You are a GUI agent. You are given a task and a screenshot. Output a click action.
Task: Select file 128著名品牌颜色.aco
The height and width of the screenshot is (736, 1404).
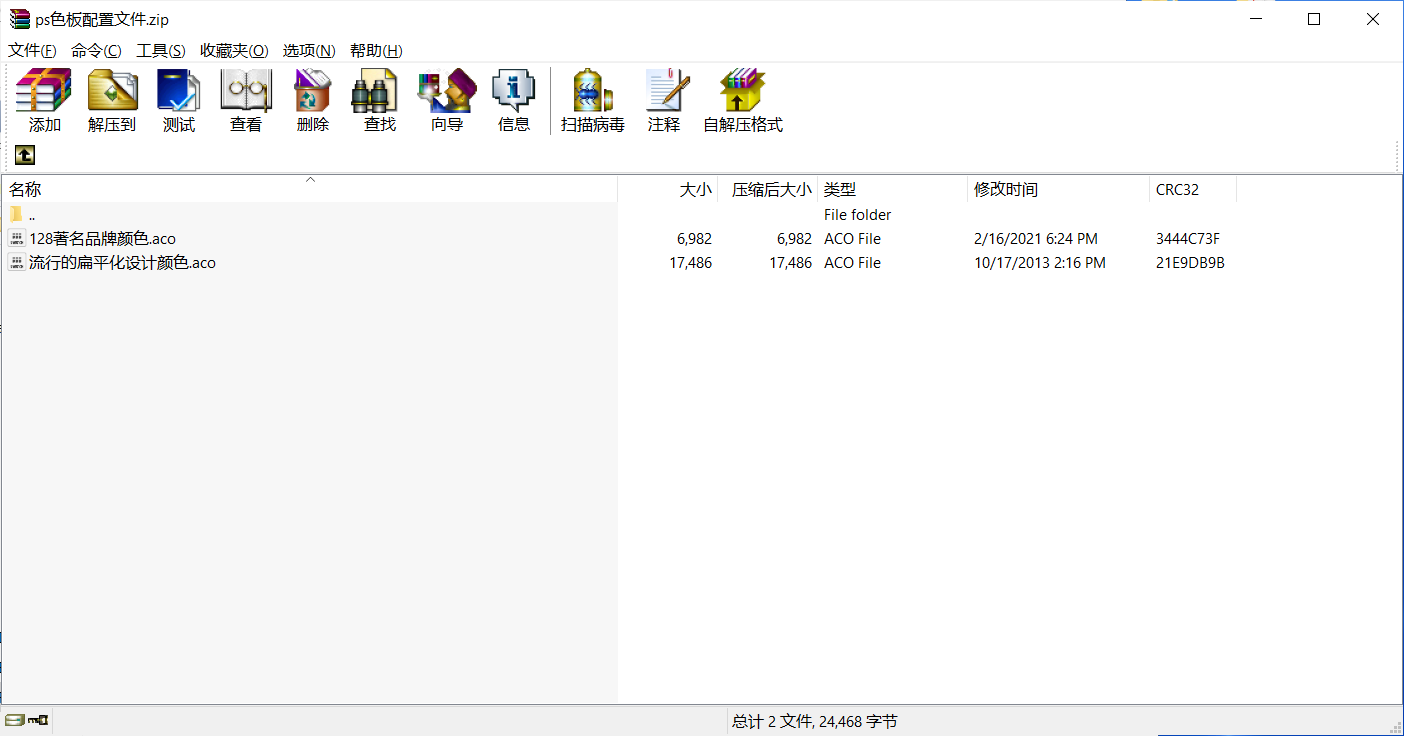tap(102, 239)
